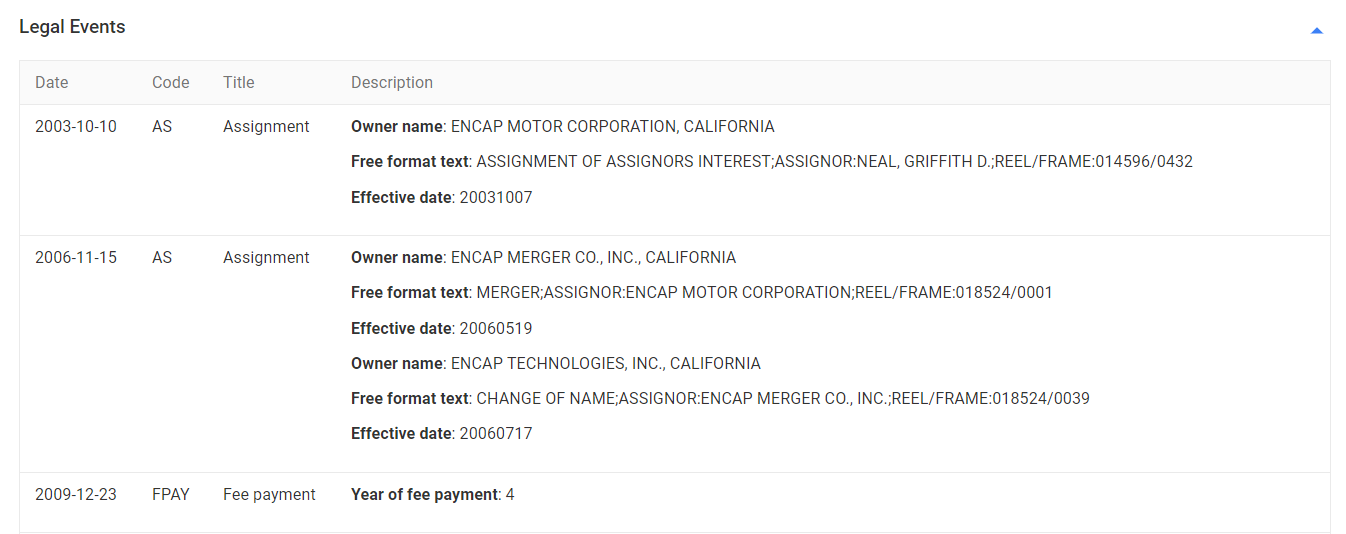Click the FPAY code cell

[x=171, y=495]
